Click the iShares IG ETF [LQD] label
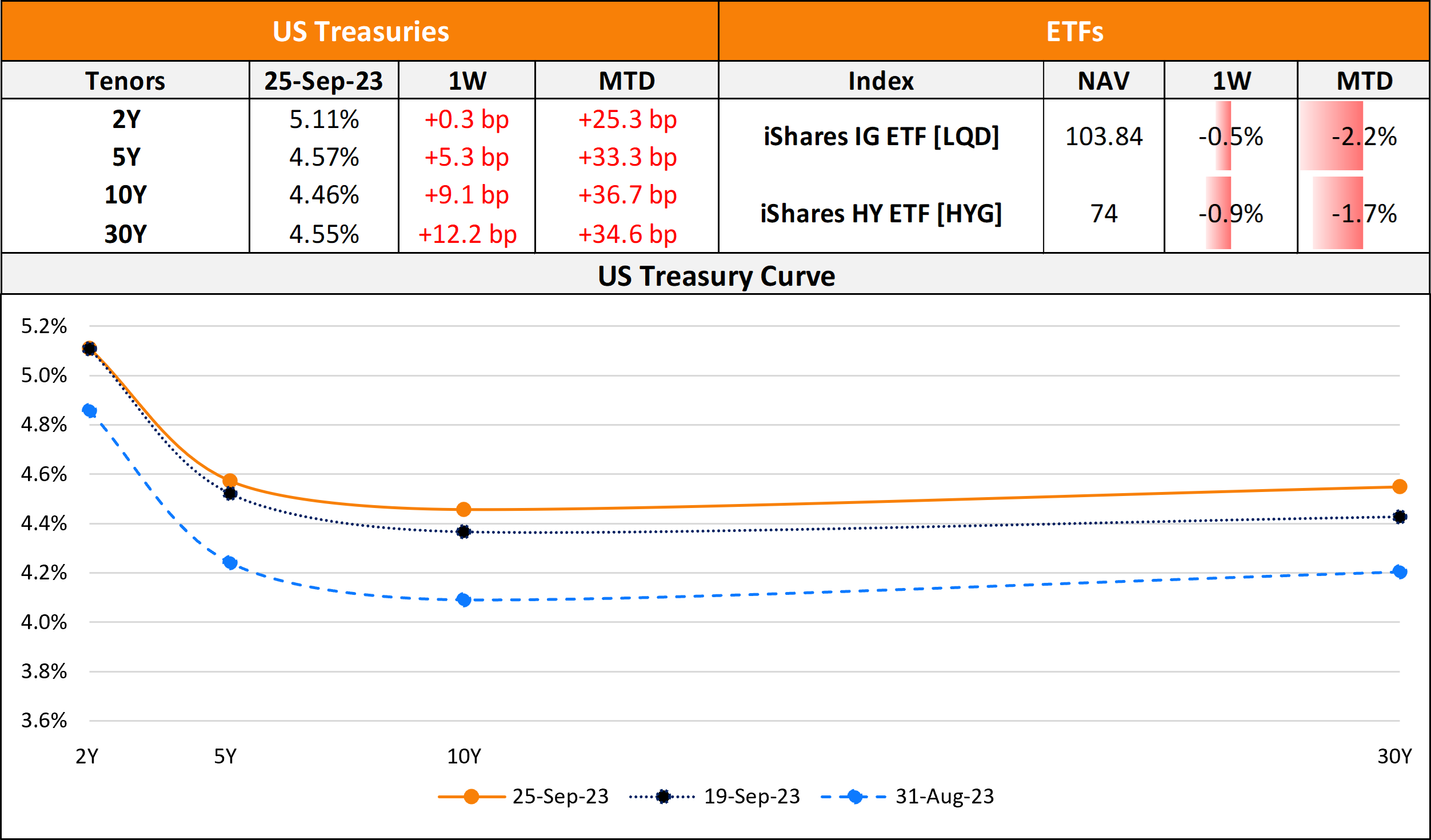The width and height of the screenshot is (1431, 840). [881, 137]
